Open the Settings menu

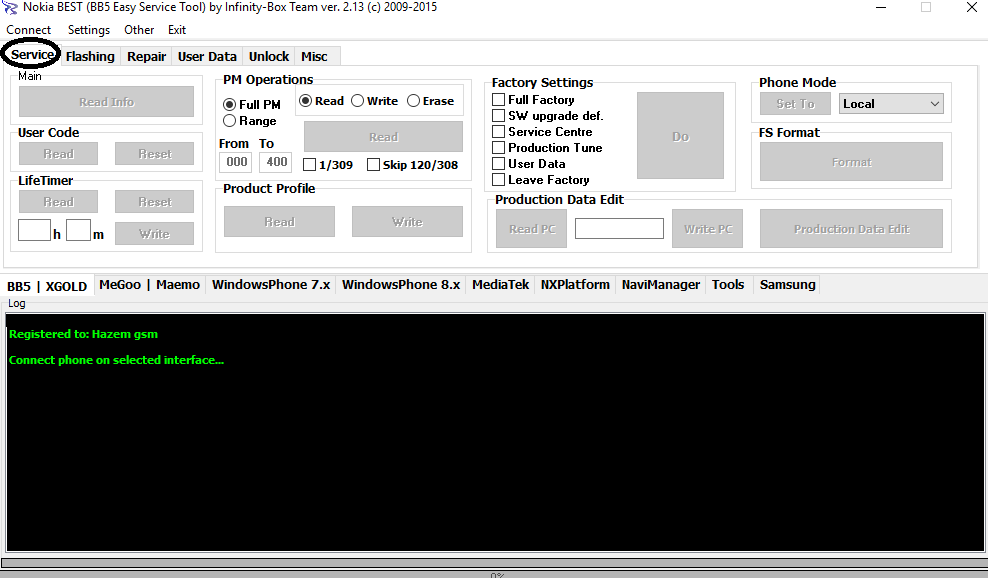(89, 30)
